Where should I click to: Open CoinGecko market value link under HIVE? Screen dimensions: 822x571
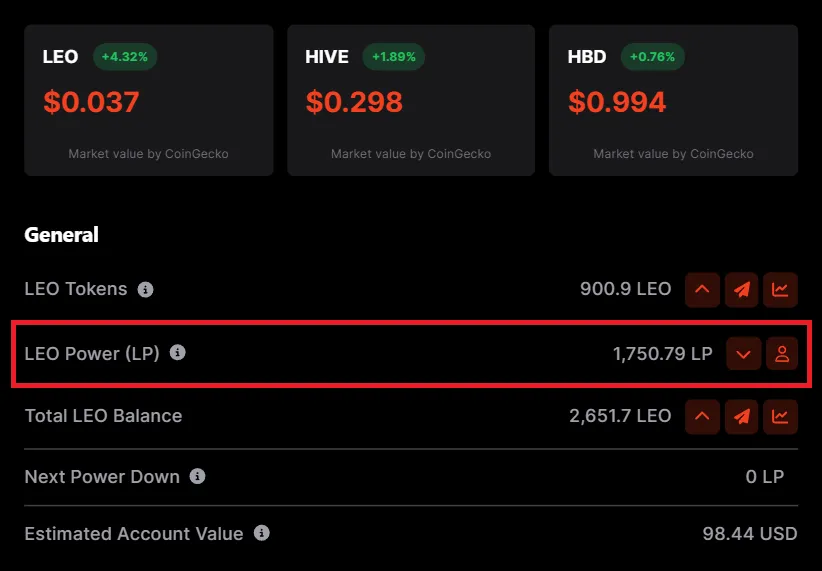coord(411,154)
